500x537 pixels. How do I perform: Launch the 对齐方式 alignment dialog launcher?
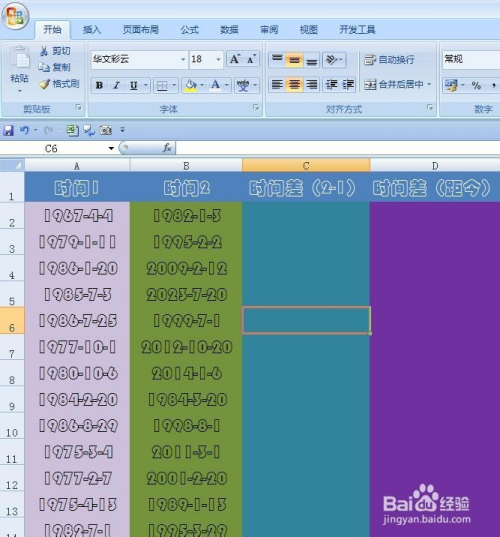point(429,108)
